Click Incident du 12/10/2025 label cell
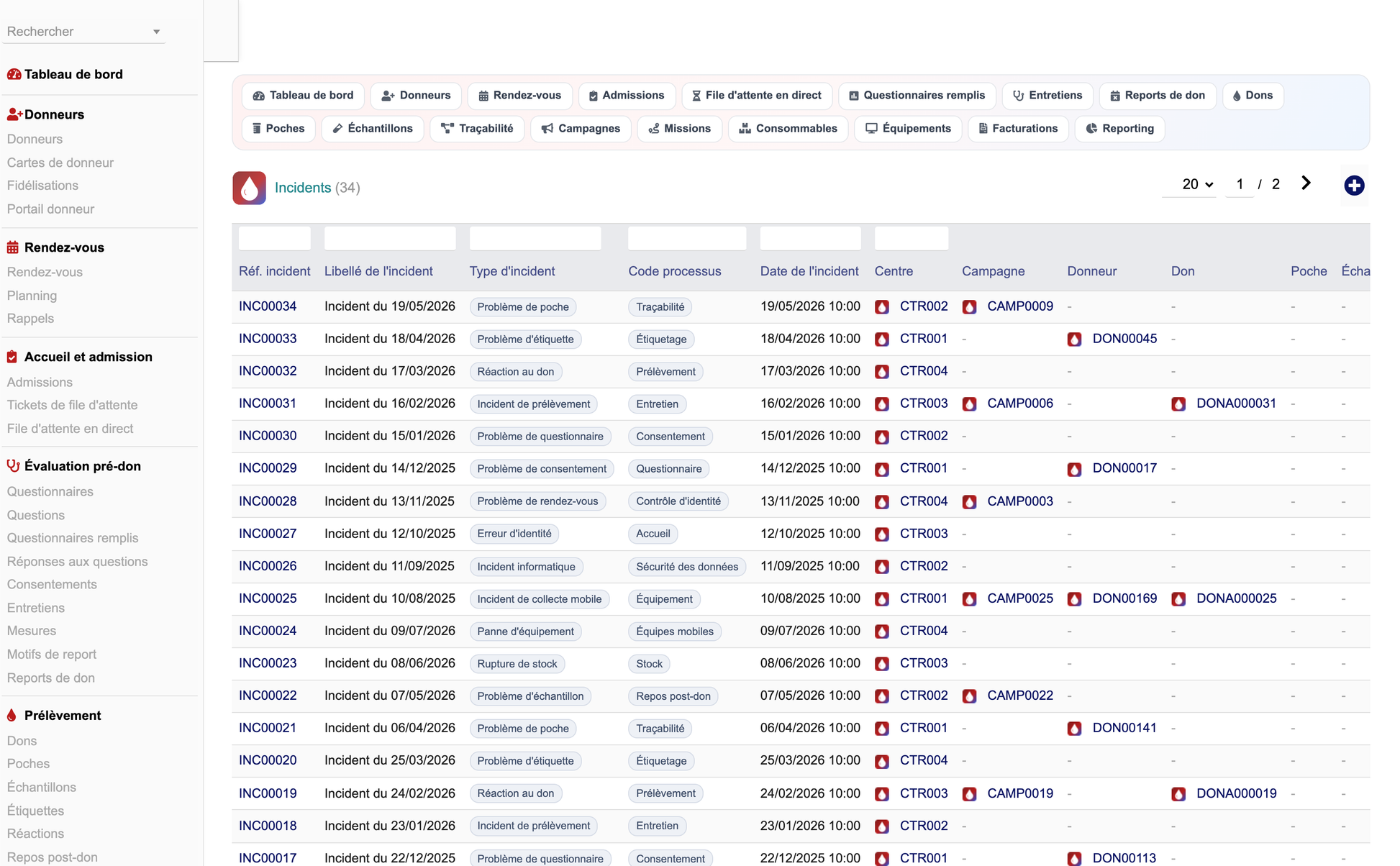Screen dimensions: 1400x866 390,534
